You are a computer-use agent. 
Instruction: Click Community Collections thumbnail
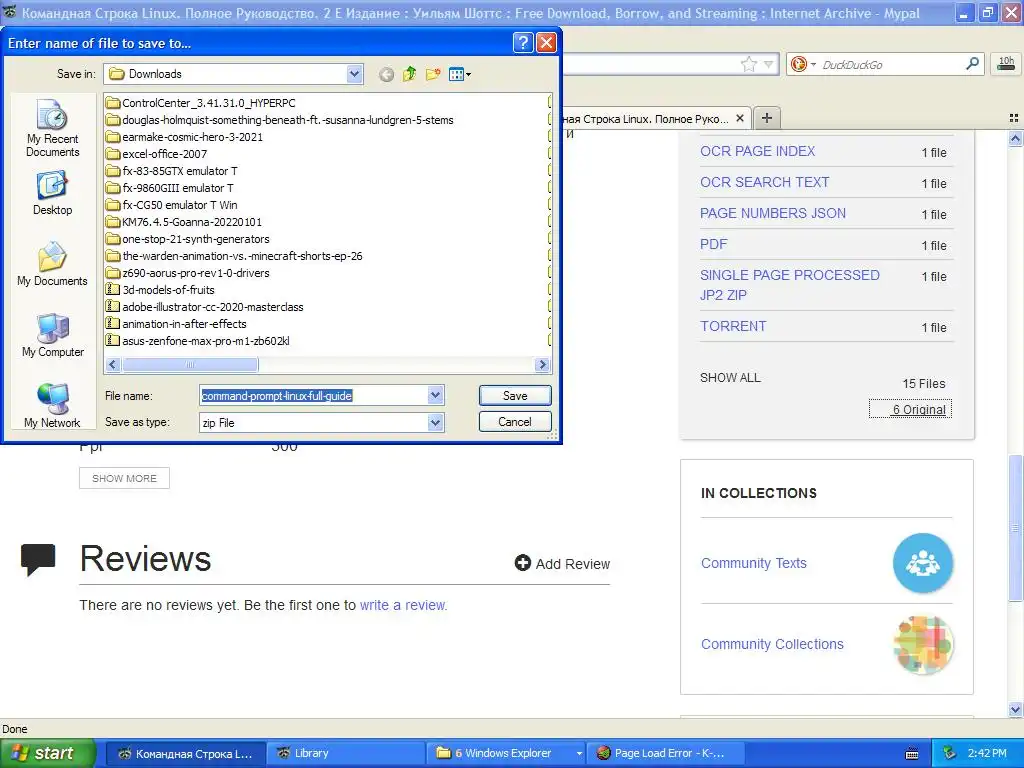[923, 645]
